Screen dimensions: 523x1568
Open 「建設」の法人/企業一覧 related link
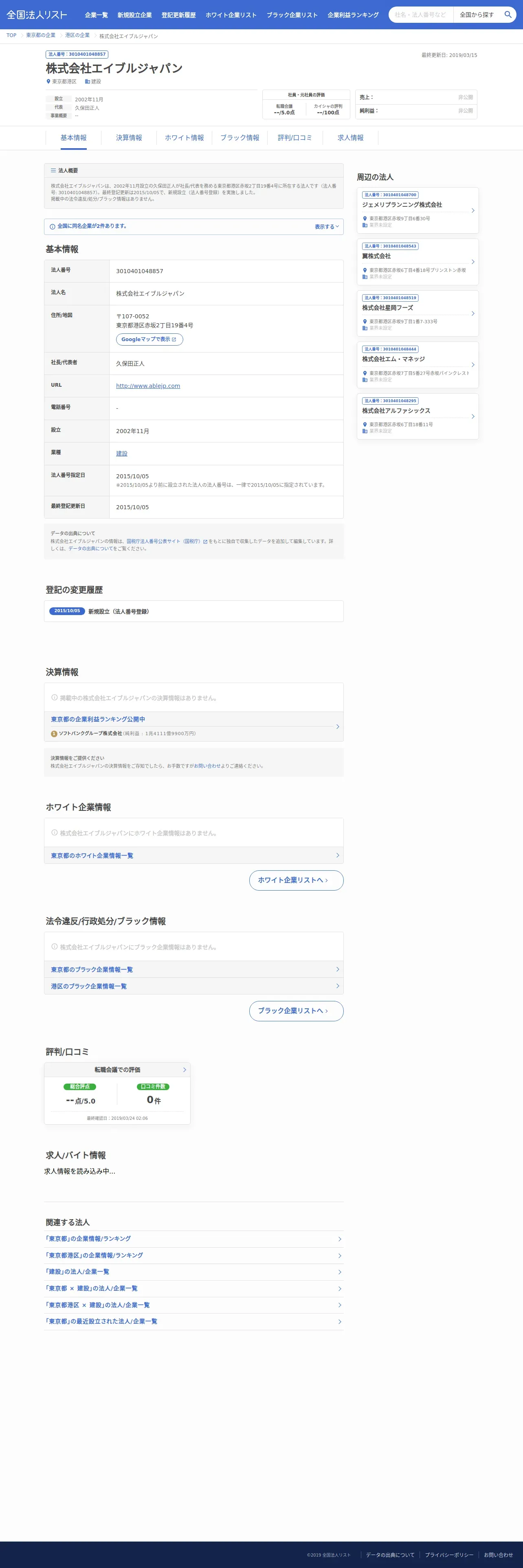tap(193, 1272)
